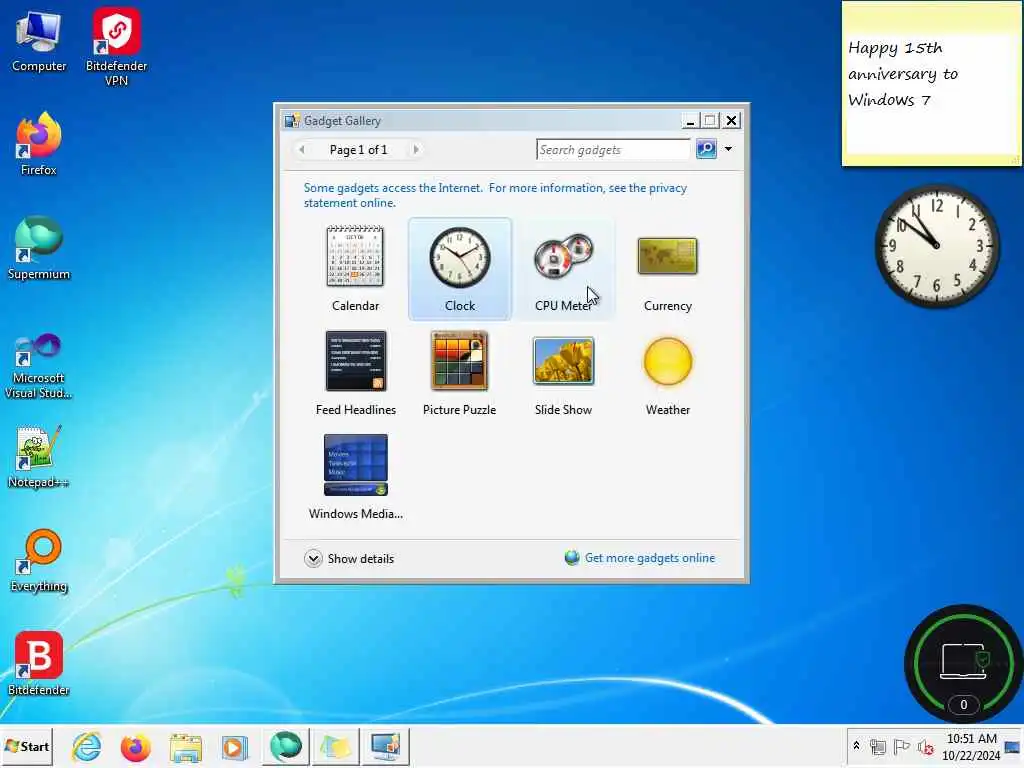Select the Calendar gadget icon

click(x=355, y=256)
